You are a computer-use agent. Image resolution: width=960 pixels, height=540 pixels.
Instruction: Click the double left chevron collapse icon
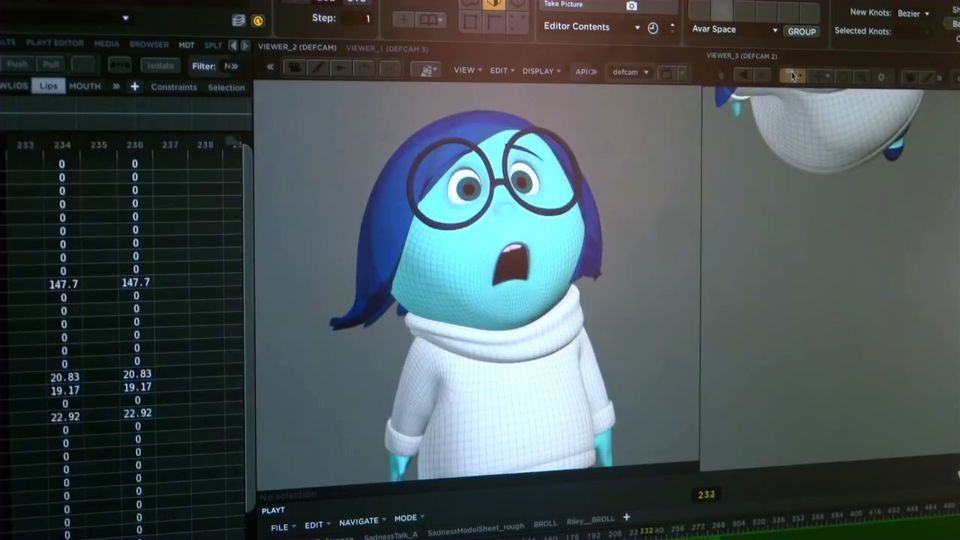[x=270, y=68]
